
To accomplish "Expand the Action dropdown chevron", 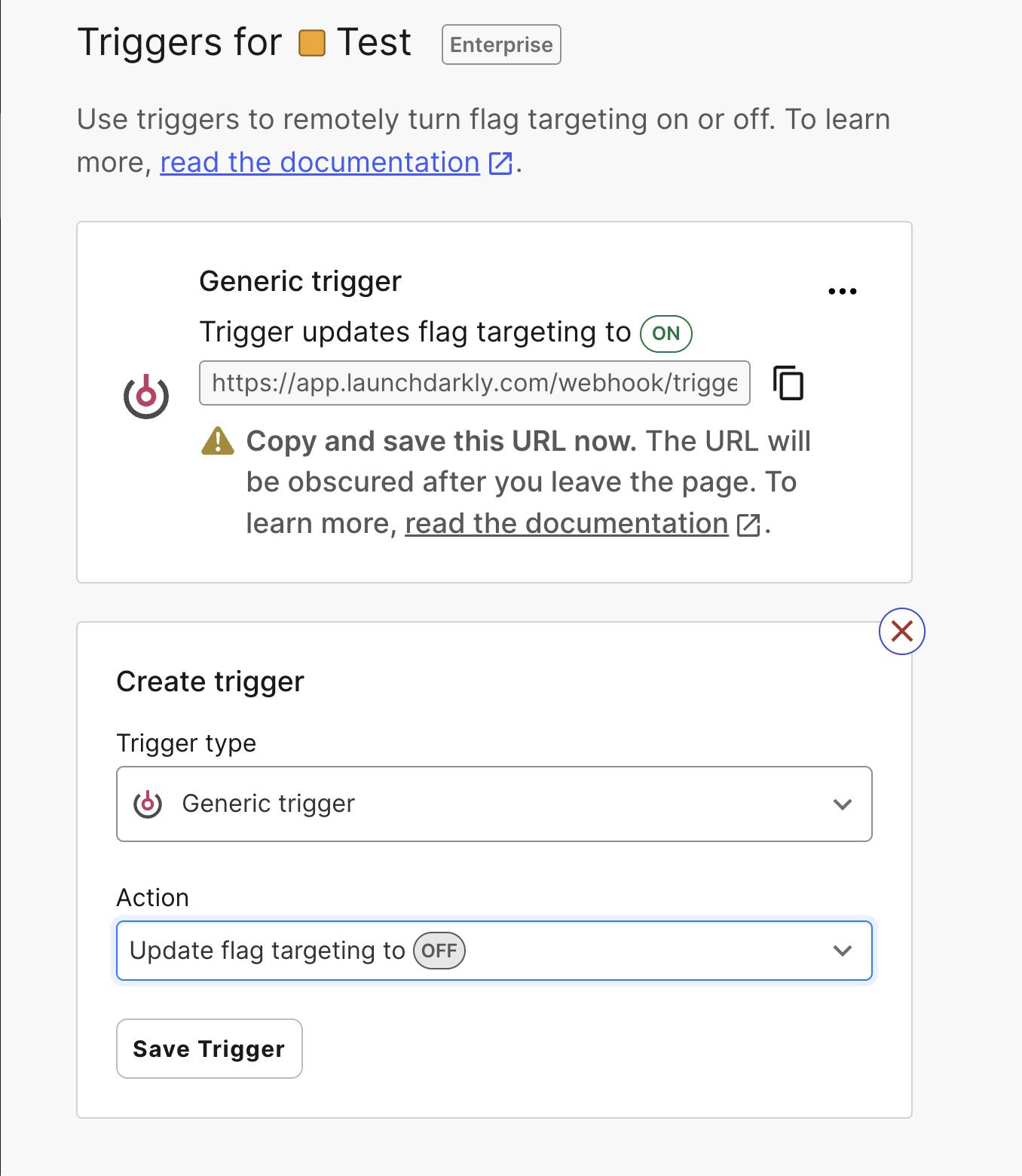I will (843, 951).
